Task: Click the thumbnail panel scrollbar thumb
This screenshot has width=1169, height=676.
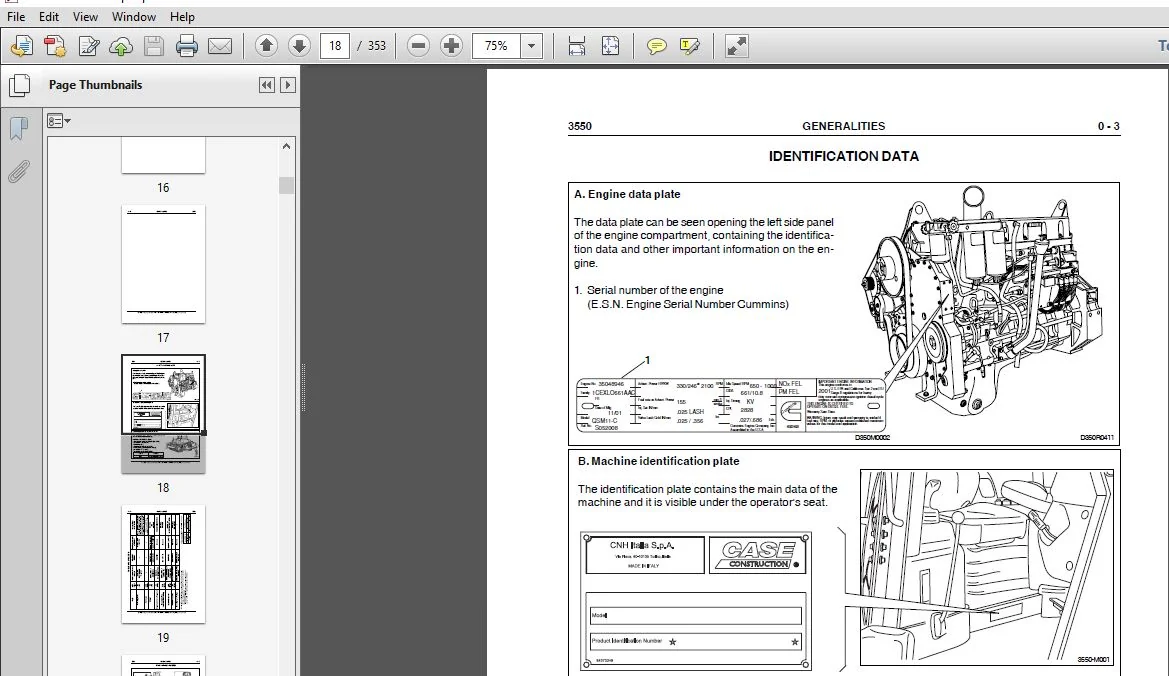Action: (286, 185)
